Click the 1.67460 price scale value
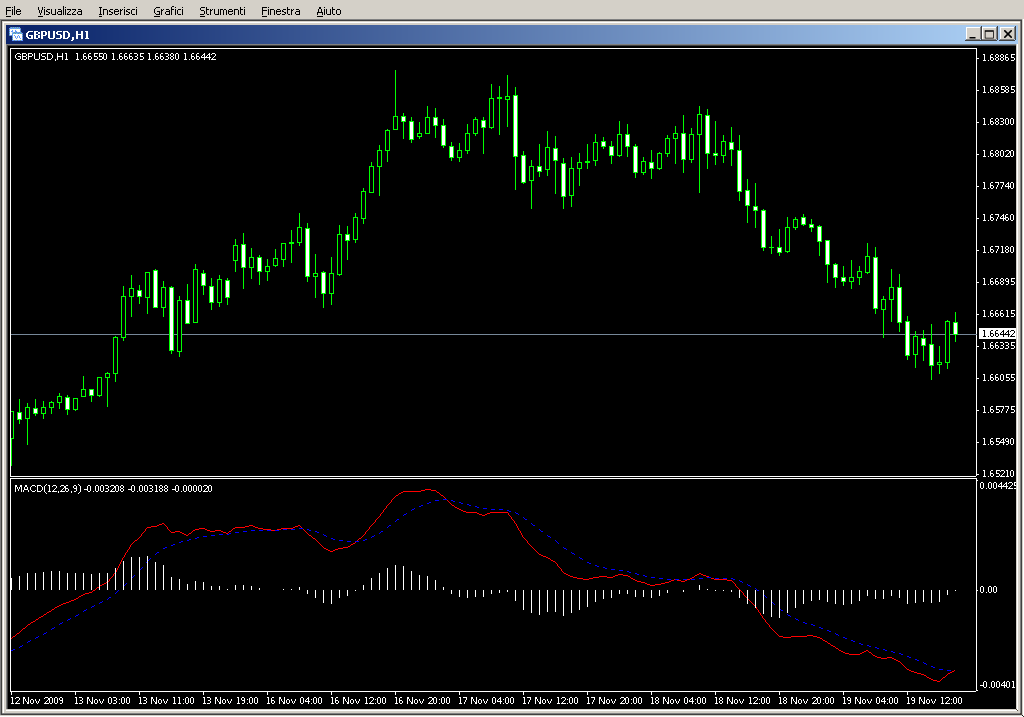 click(999, 217)
